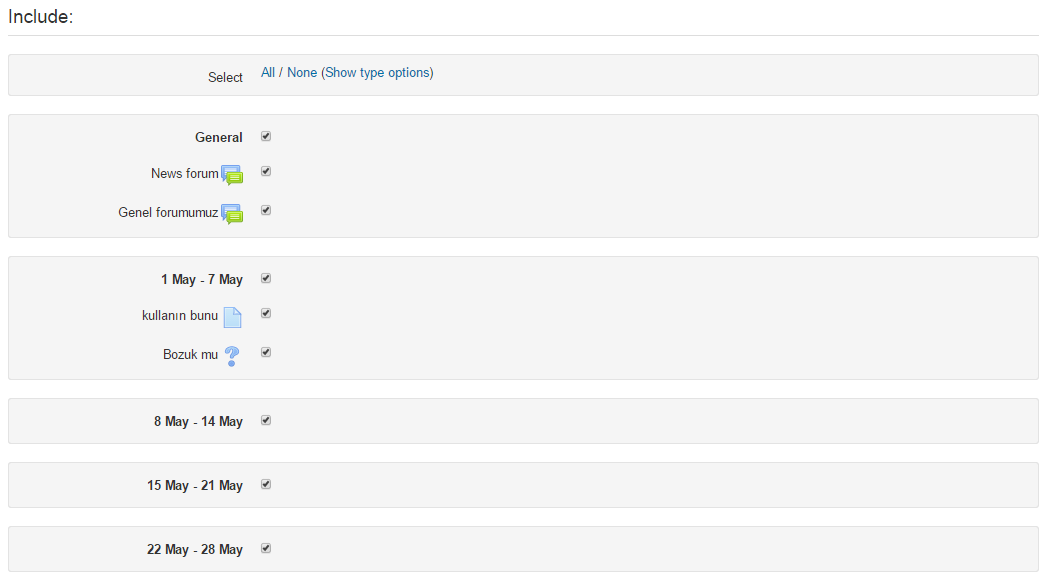1052x582 pixels.
Task: Toggle the kullanın bunu checkbox
Action: point(266,313)
